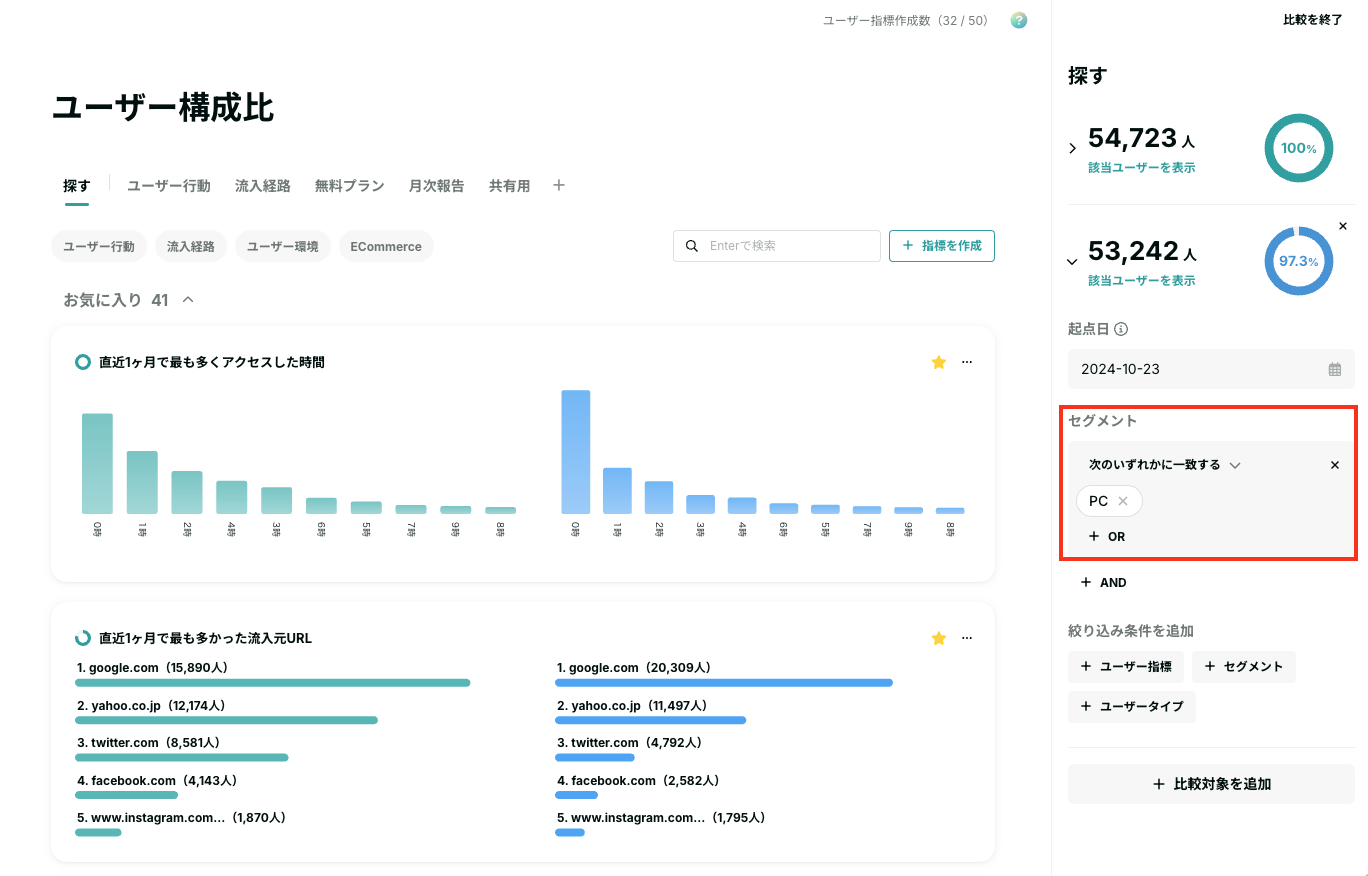The height and width of the screenshot is (876, 1368).
Task: Collapse the お気に入り 41 section
Action: point(188,300)
